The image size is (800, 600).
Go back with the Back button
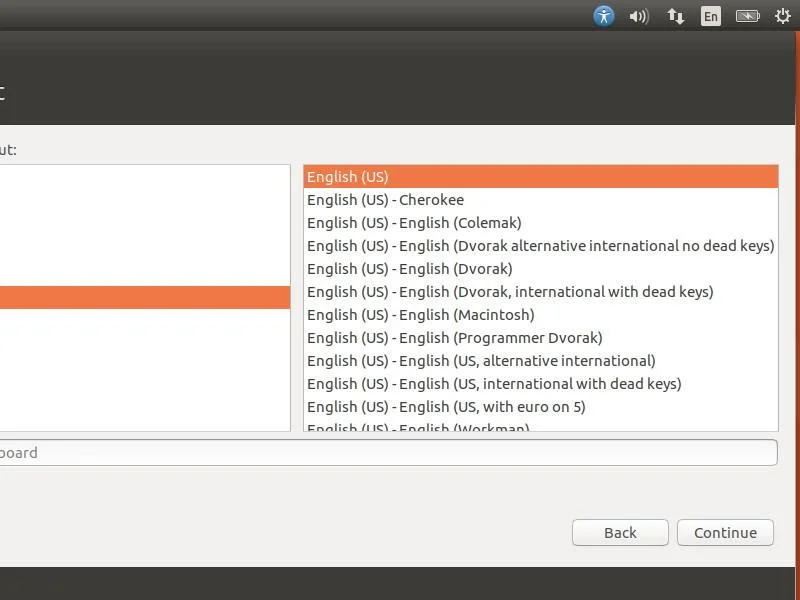620,533
